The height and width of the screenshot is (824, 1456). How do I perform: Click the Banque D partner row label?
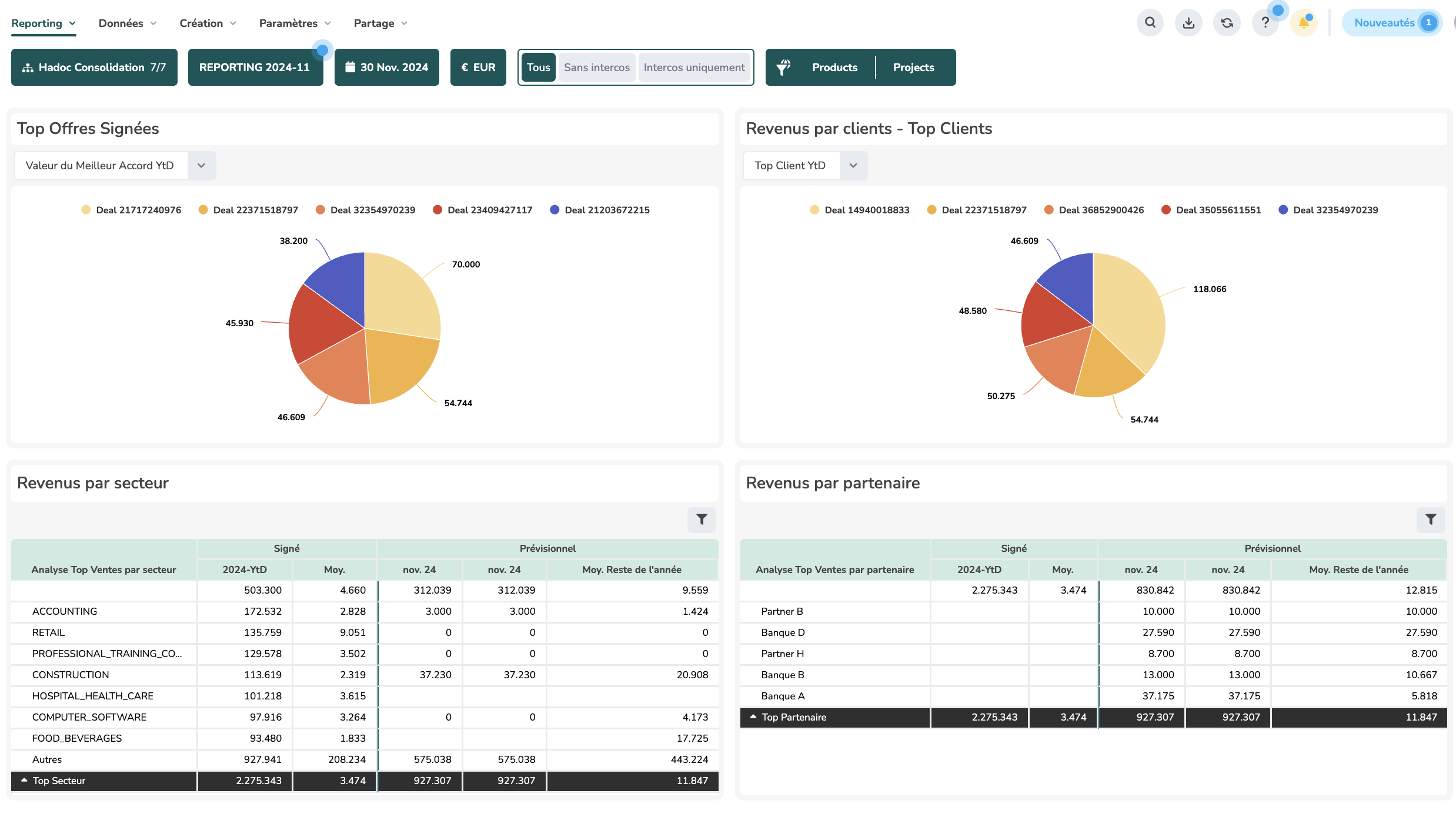tap(783, 632)
